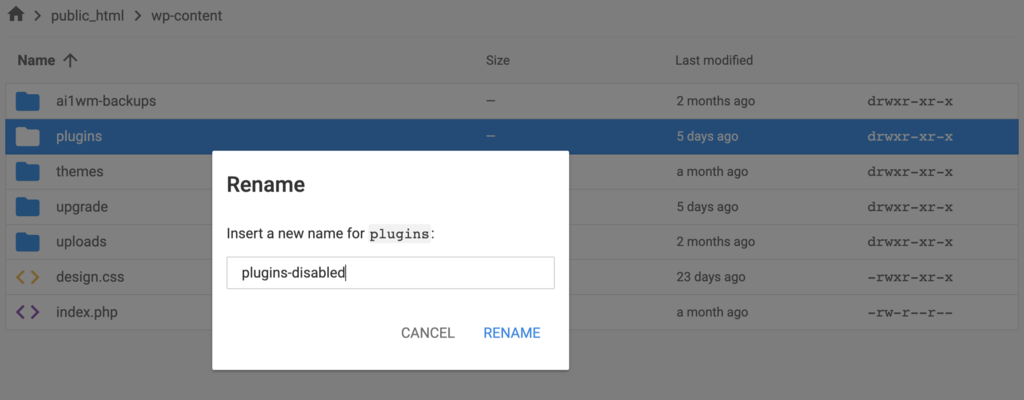
Task: Click the Last modified column header
Action: point(714,60)
